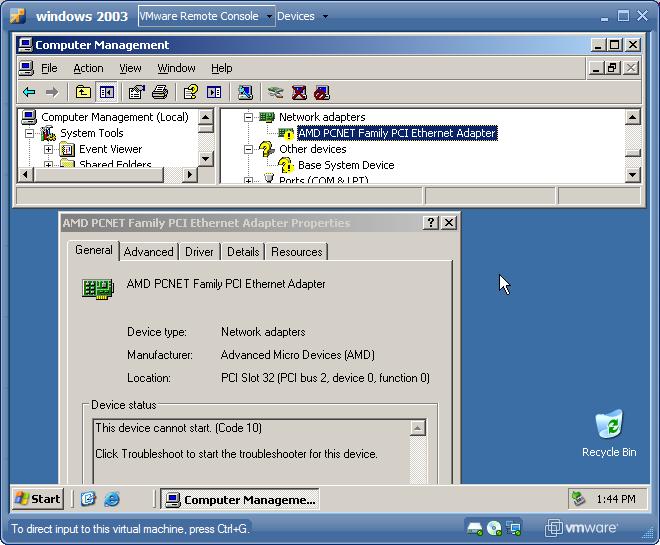This screenshot has width=660, height=545.
Task: Launch Internet Explorer from quick launch
Action: [112, 499]
